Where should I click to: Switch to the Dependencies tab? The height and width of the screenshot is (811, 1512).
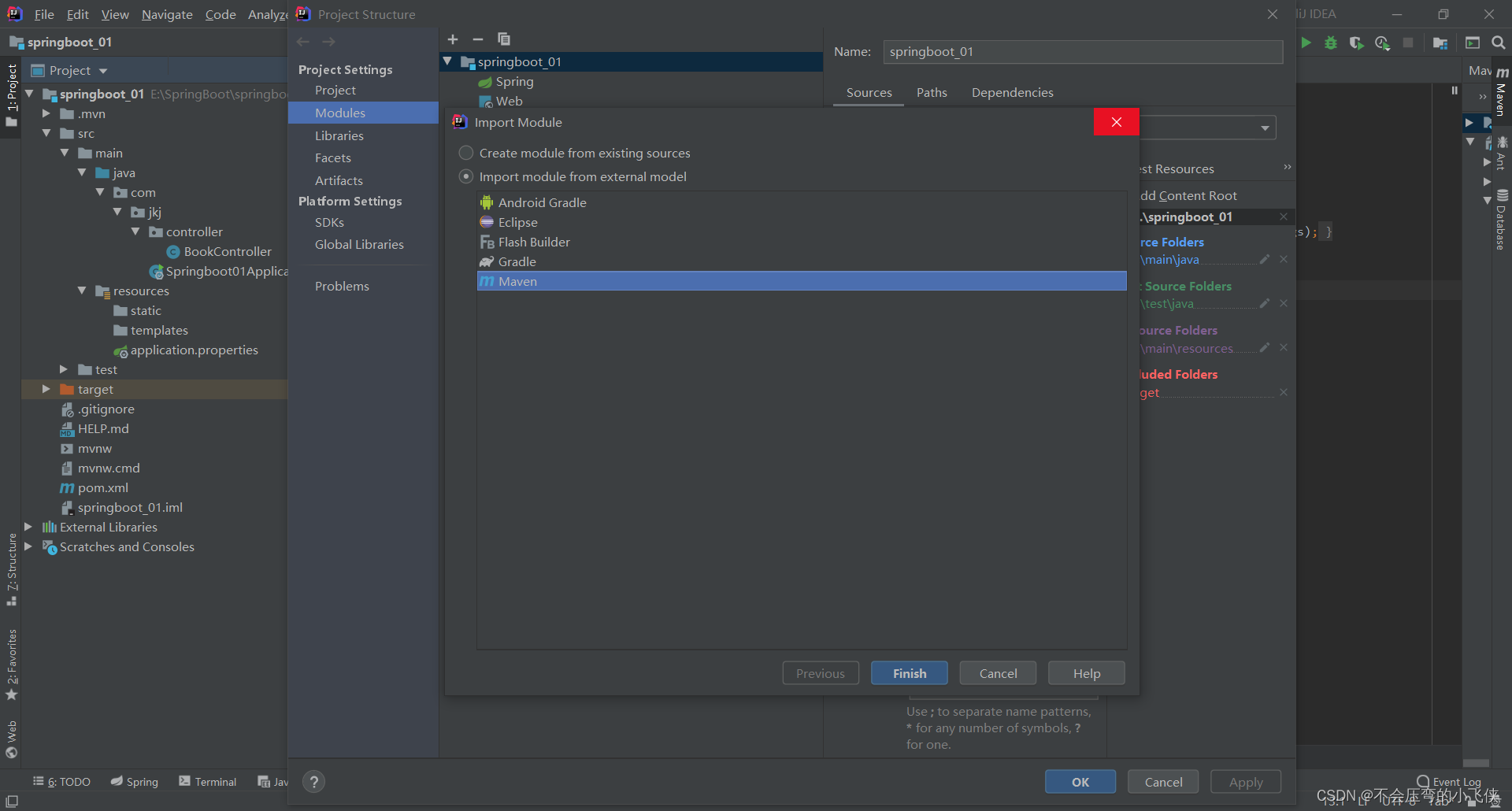[1012, 92]
